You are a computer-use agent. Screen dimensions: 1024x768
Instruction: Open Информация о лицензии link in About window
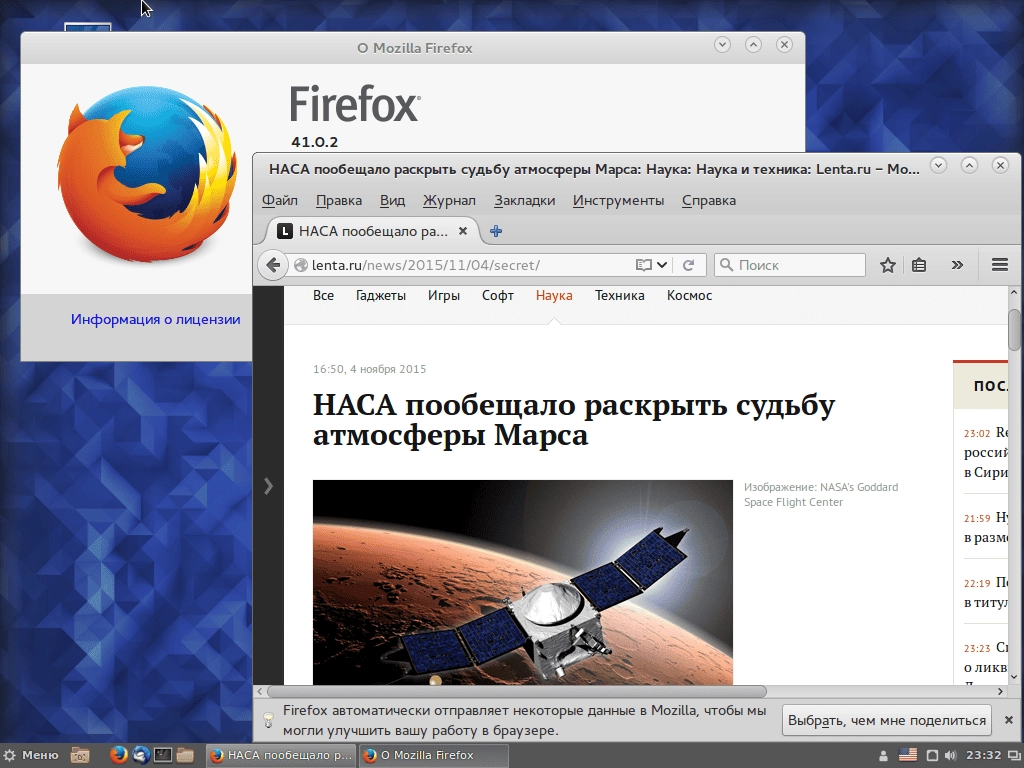(x=155, y=319)
